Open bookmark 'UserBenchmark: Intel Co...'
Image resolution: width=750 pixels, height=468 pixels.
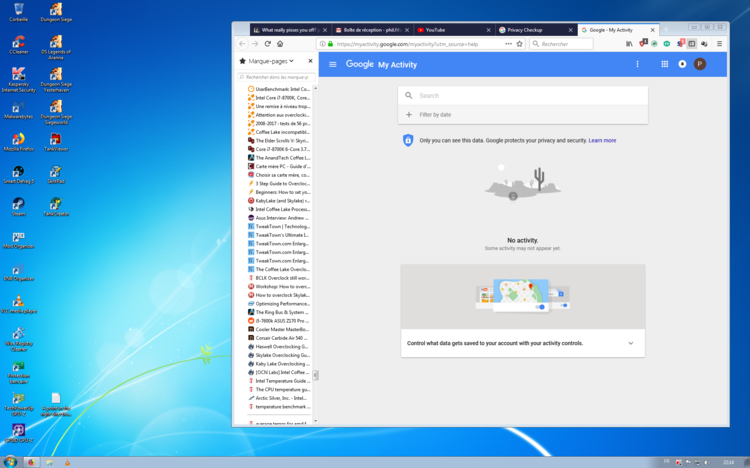tap(279, 89)
